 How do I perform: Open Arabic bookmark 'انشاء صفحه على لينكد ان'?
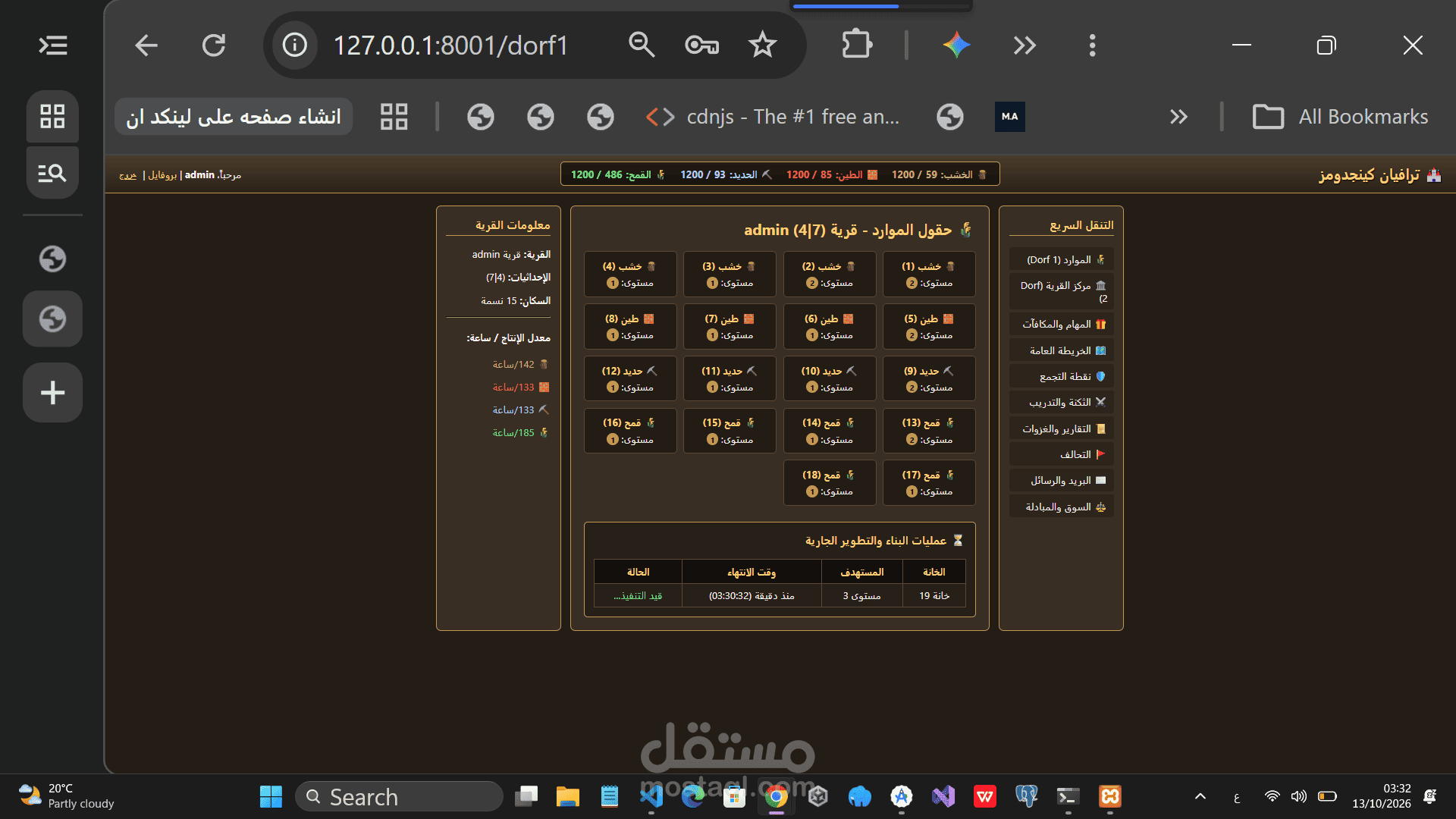click(234, 117)
